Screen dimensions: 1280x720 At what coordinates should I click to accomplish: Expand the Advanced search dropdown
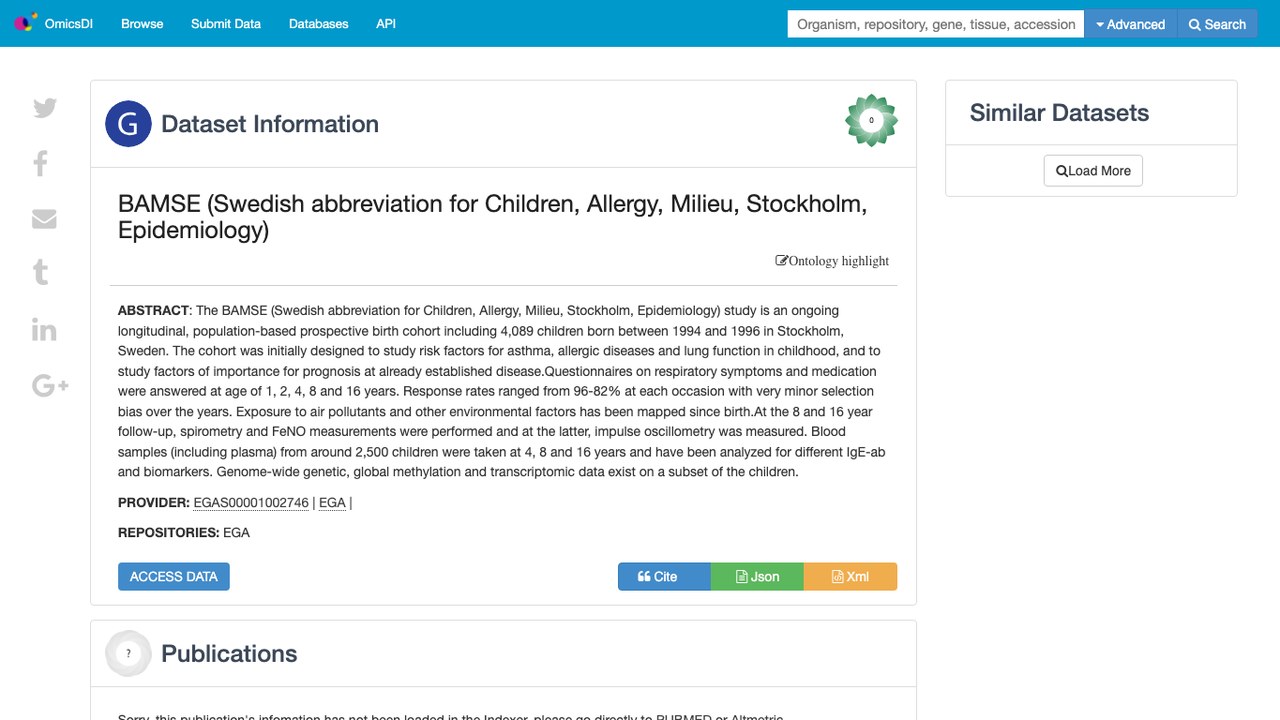click(1130, 24)
